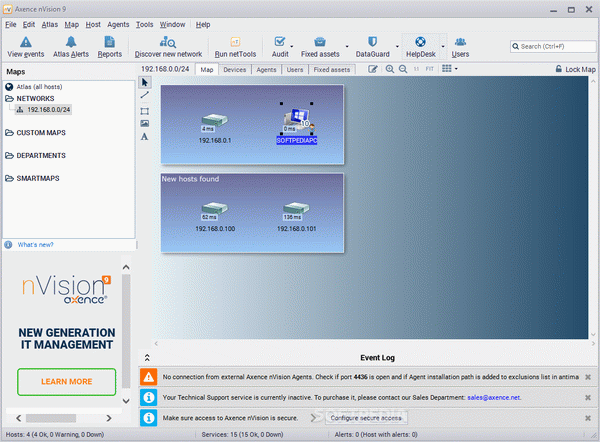
Task: Open the Atlas menu
Action: 50,24
